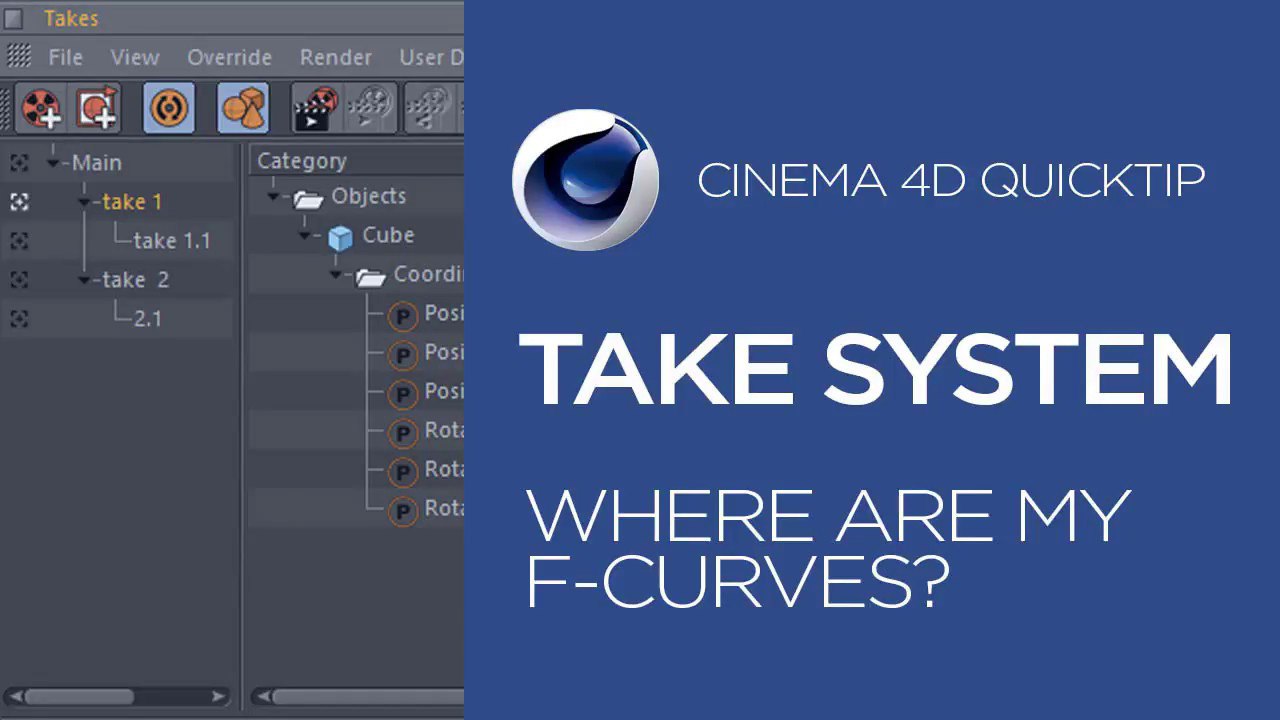The width and height of the screenshot is (1280, 720).
Task: Open the Override menu
Action: point(229,57)
